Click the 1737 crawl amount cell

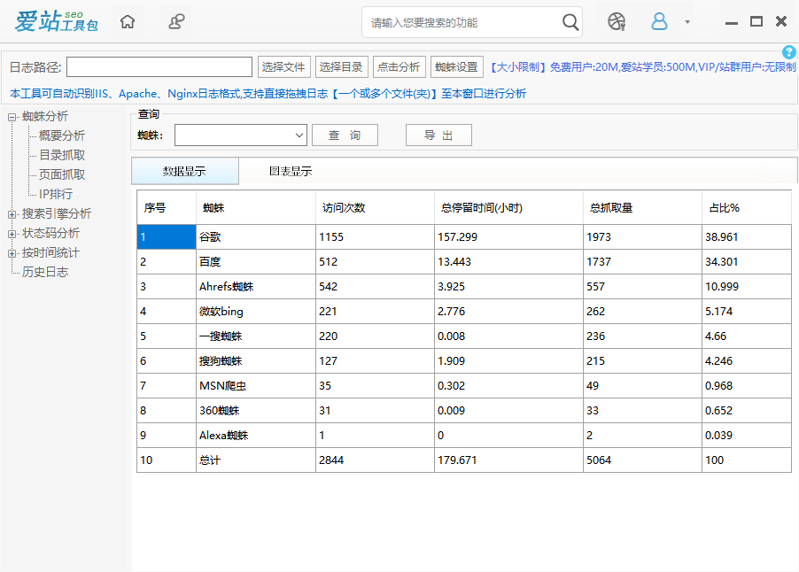pos(642,262)
